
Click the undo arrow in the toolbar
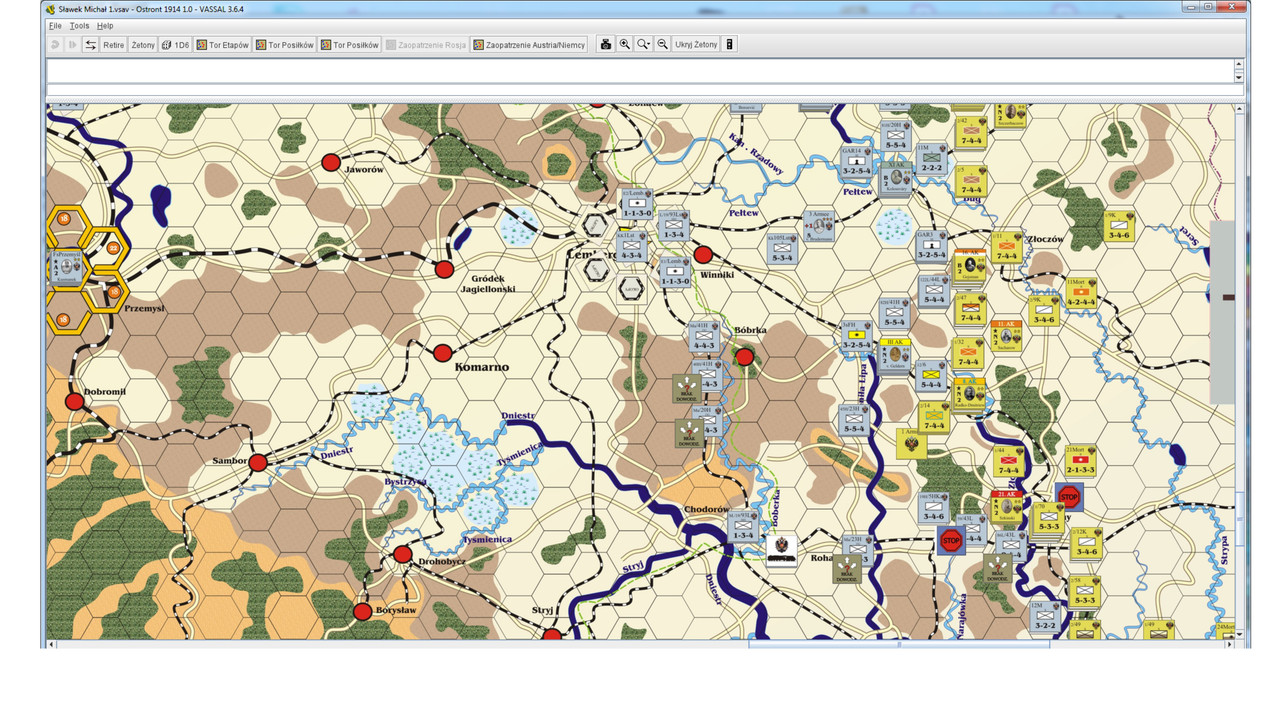55,45
